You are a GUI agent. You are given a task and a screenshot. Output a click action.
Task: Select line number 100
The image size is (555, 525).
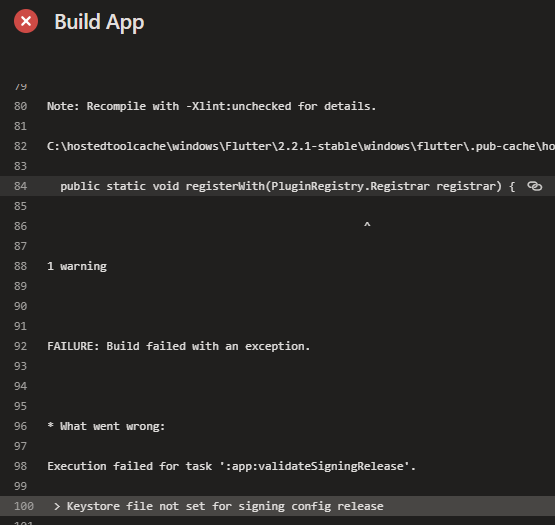tap(24, 506)
